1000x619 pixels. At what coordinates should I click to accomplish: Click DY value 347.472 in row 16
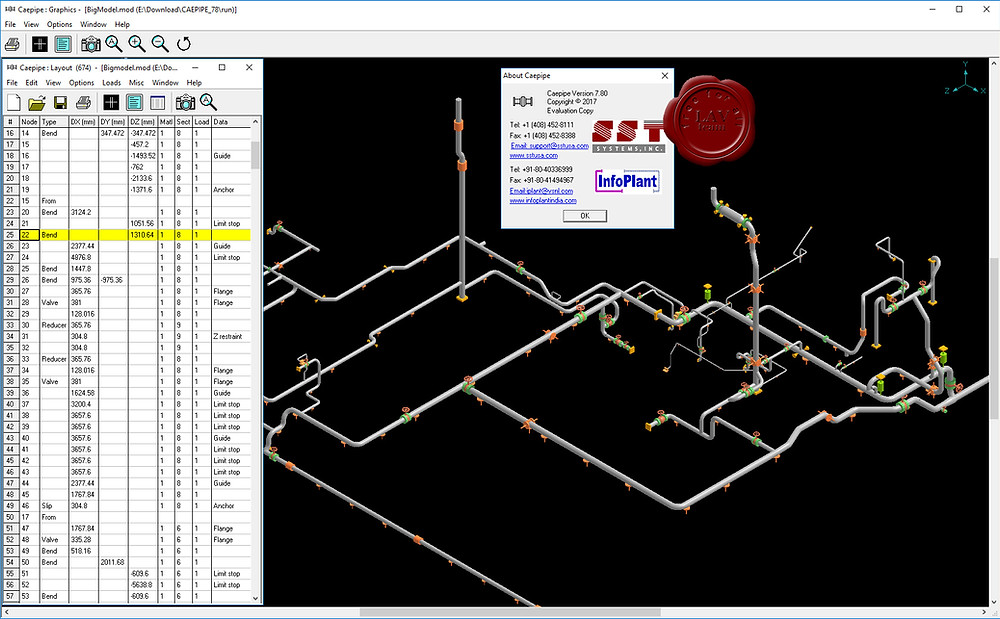coord(113,133)
